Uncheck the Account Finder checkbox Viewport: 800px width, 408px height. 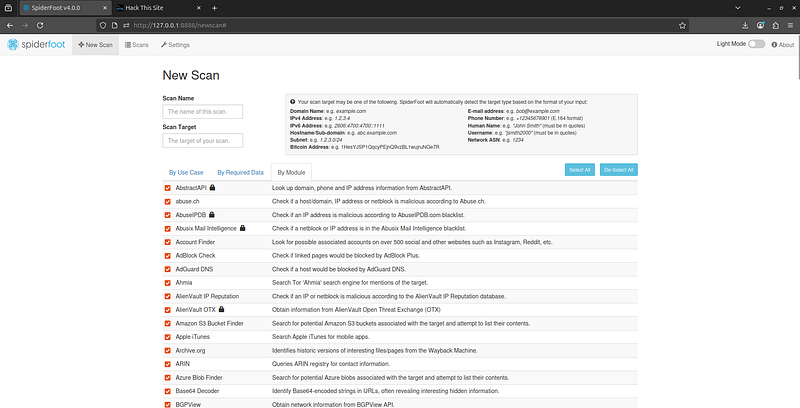tap(167, 242)
